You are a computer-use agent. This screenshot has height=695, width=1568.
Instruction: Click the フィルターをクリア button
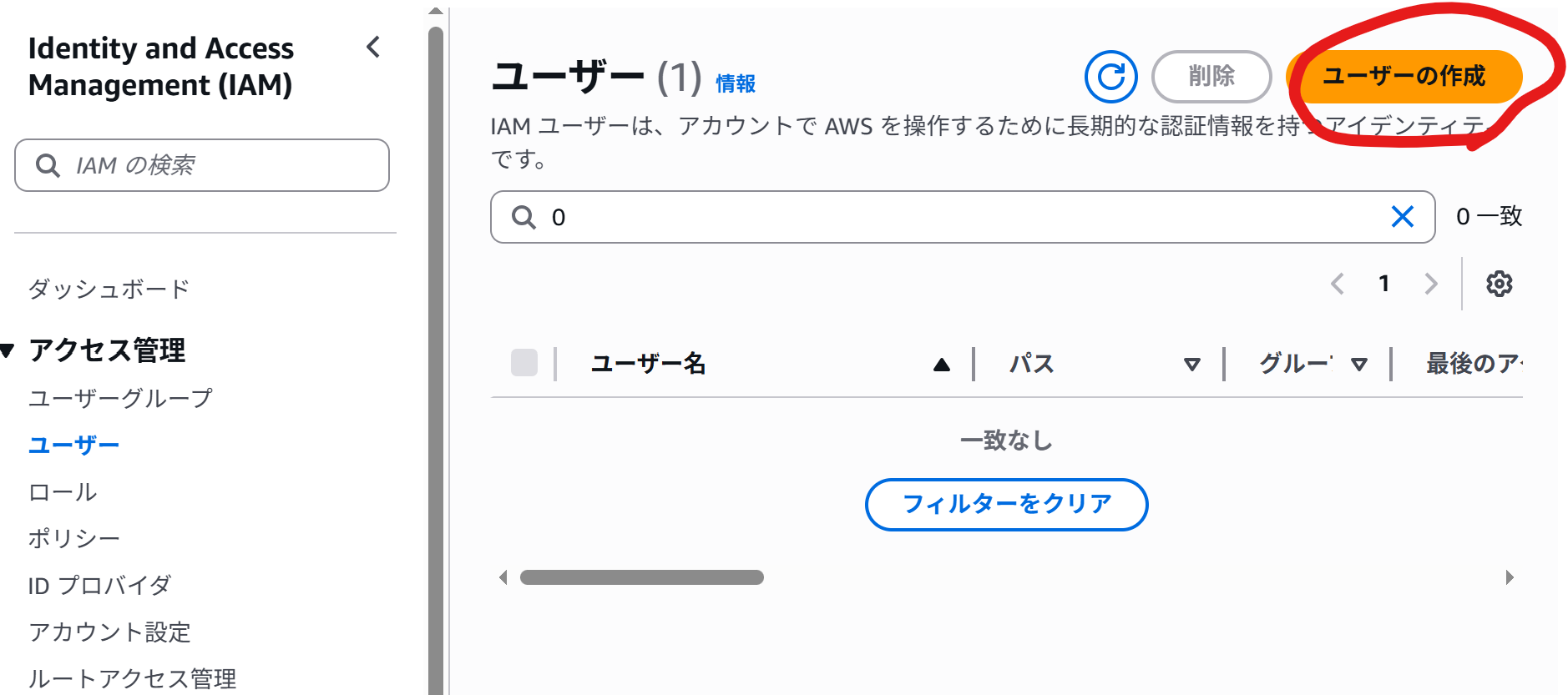pyautogui.click(x=1006, y=505)
